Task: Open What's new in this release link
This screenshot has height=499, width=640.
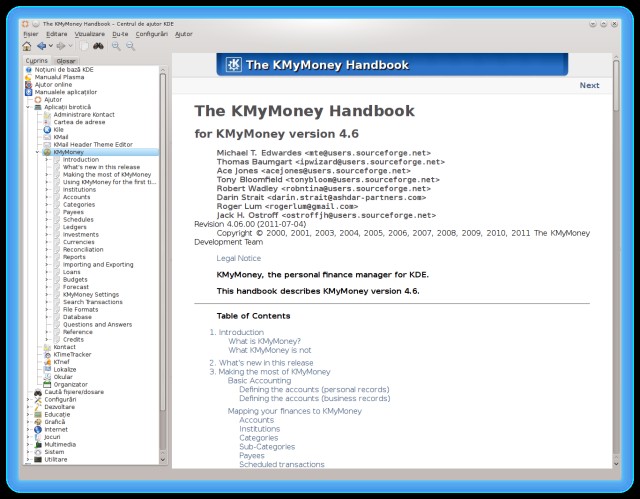Action: pyautogui.click(x=266, y=363)
